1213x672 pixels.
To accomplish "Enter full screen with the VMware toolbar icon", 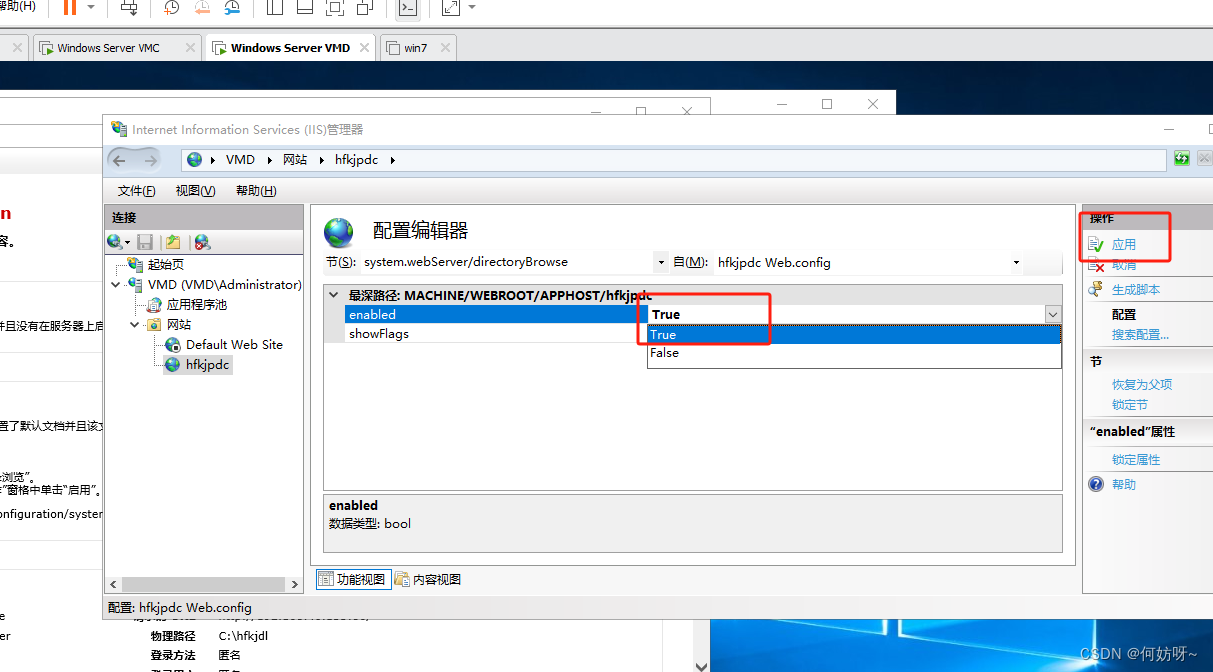I will point(335,7).
